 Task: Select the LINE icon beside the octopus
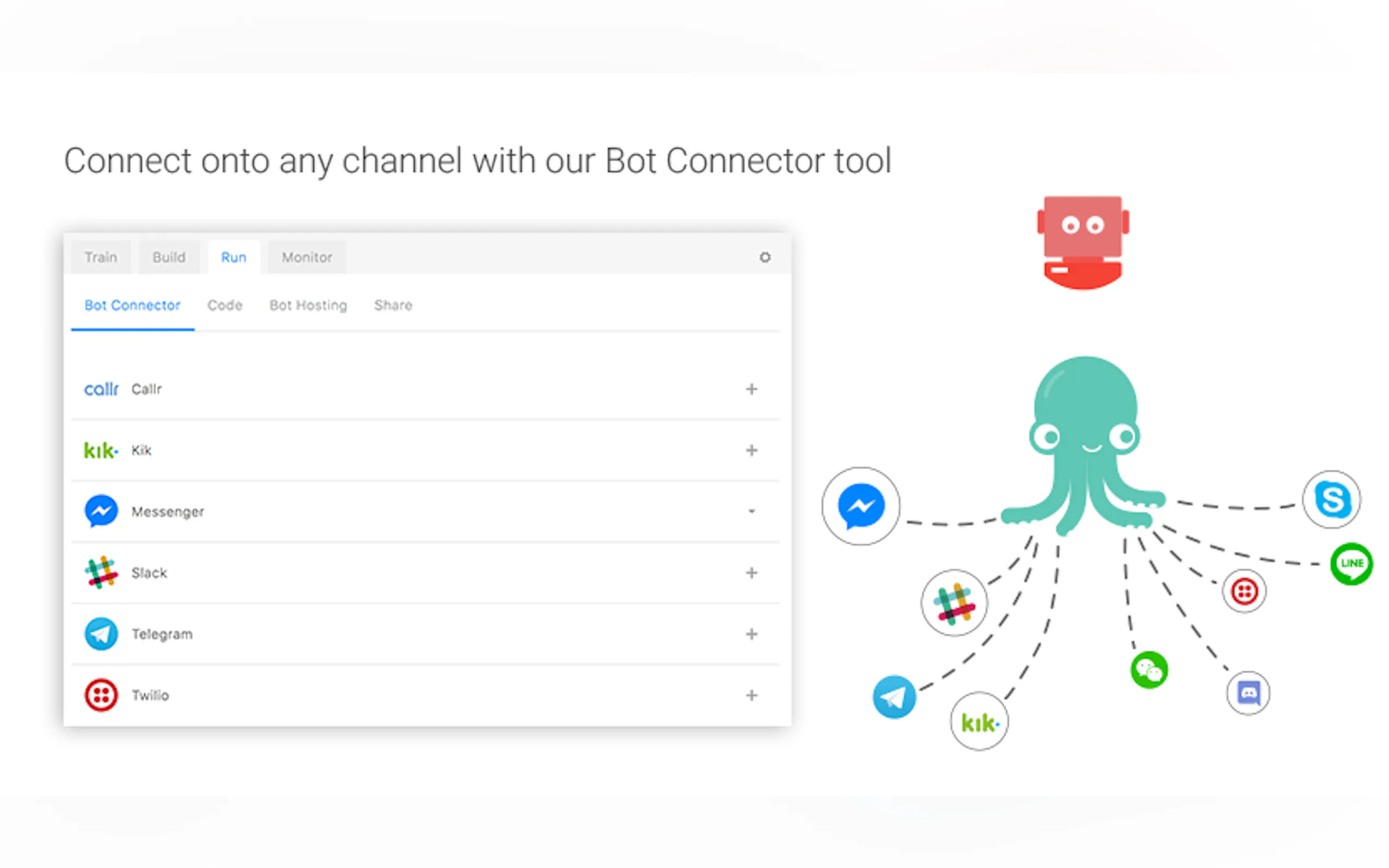(1352, 564)
